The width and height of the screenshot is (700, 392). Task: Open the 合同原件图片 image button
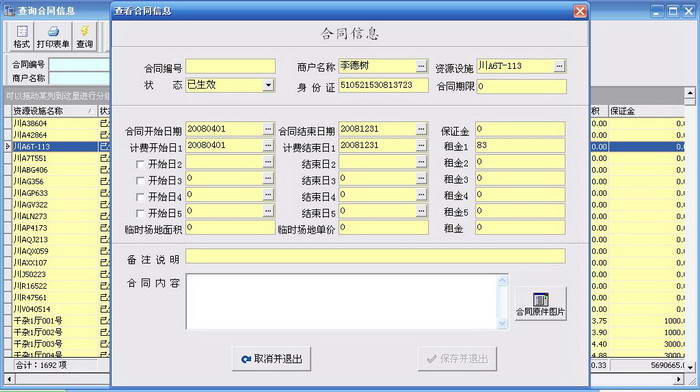coord(540,304)
